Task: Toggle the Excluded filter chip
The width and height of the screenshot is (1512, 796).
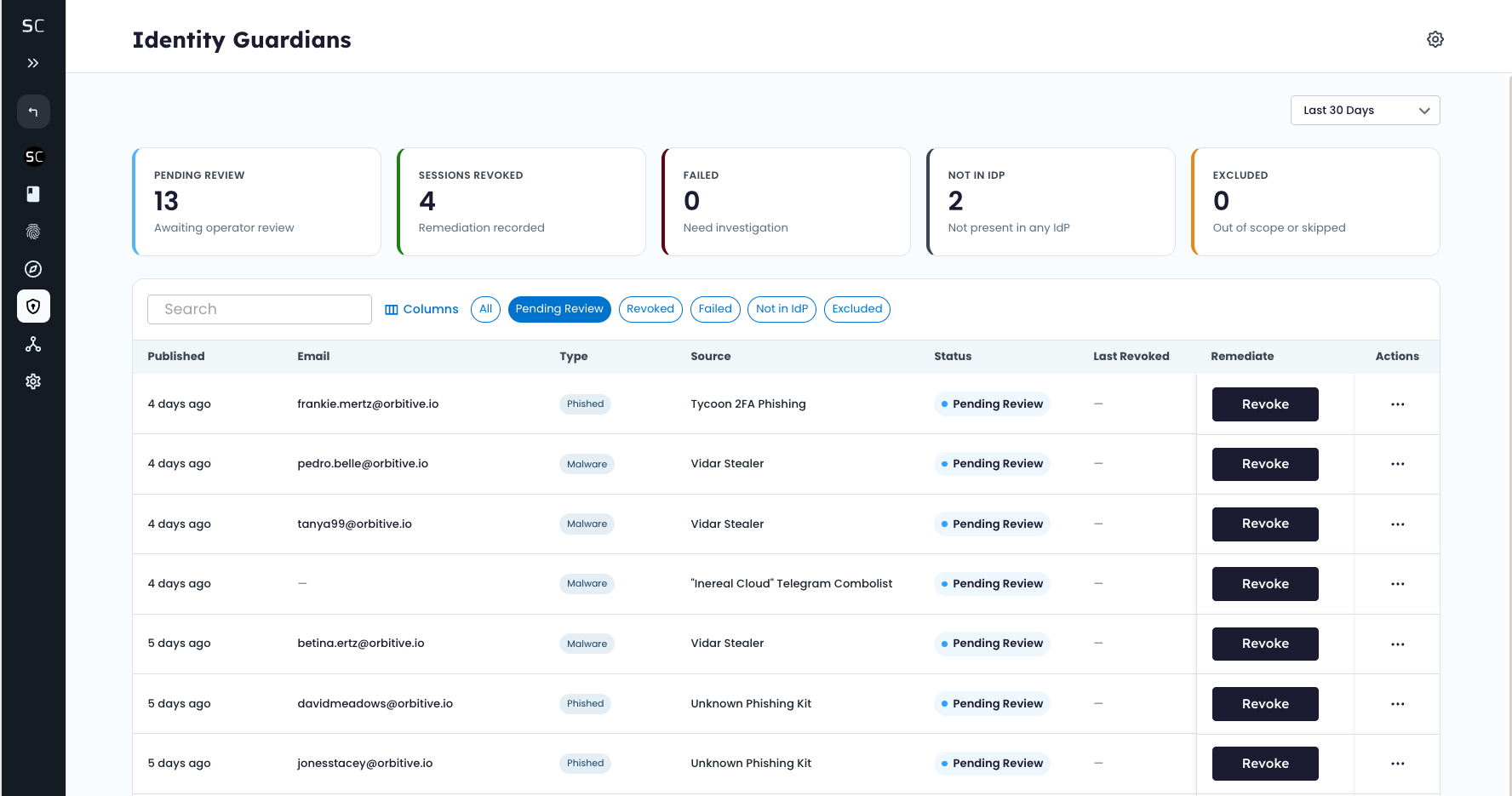Action: click(857, 309)
